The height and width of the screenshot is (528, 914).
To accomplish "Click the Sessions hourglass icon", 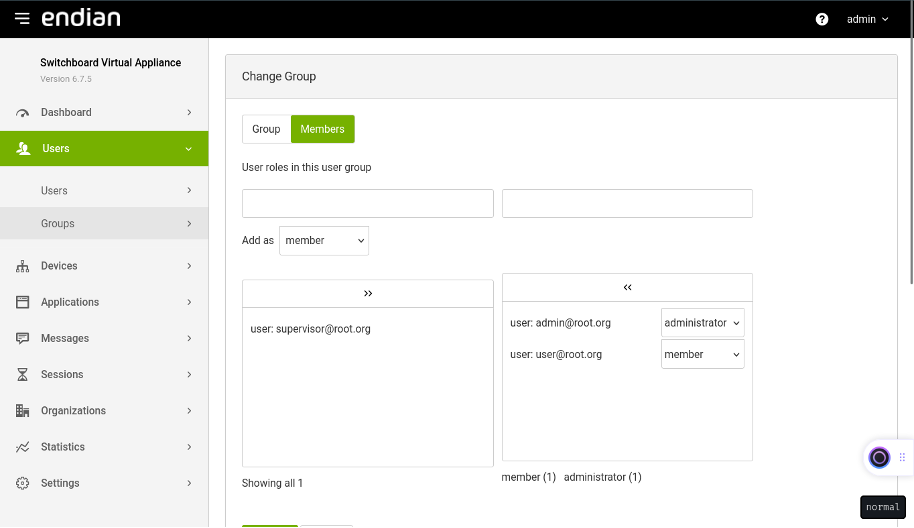I will tap(22, 374).
